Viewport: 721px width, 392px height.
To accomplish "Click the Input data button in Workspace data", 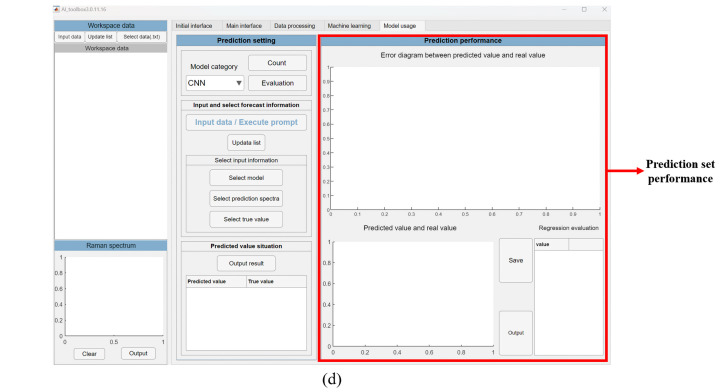I will pos(69,37).
